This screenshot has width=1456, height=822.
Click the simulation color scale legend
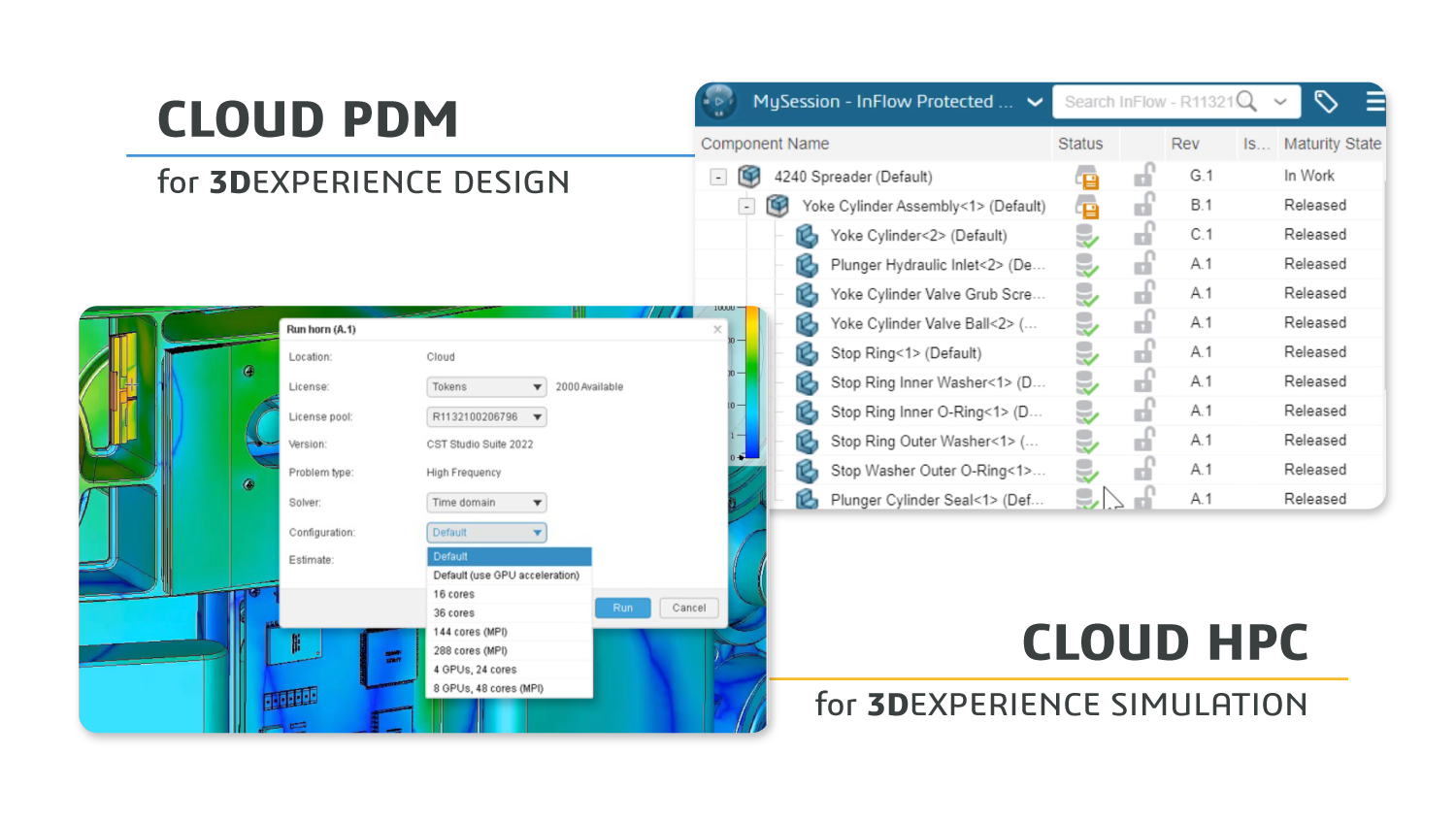pos(752,381)
